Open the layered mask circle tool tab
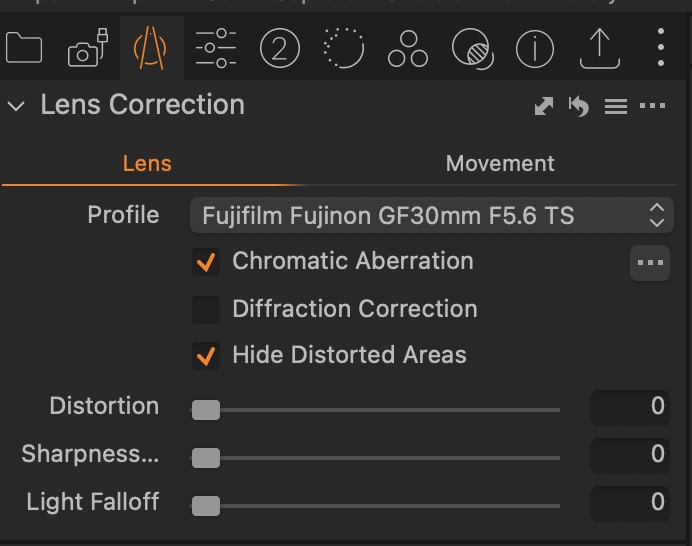This screenshot has height=546, width=692. point(473,49)
